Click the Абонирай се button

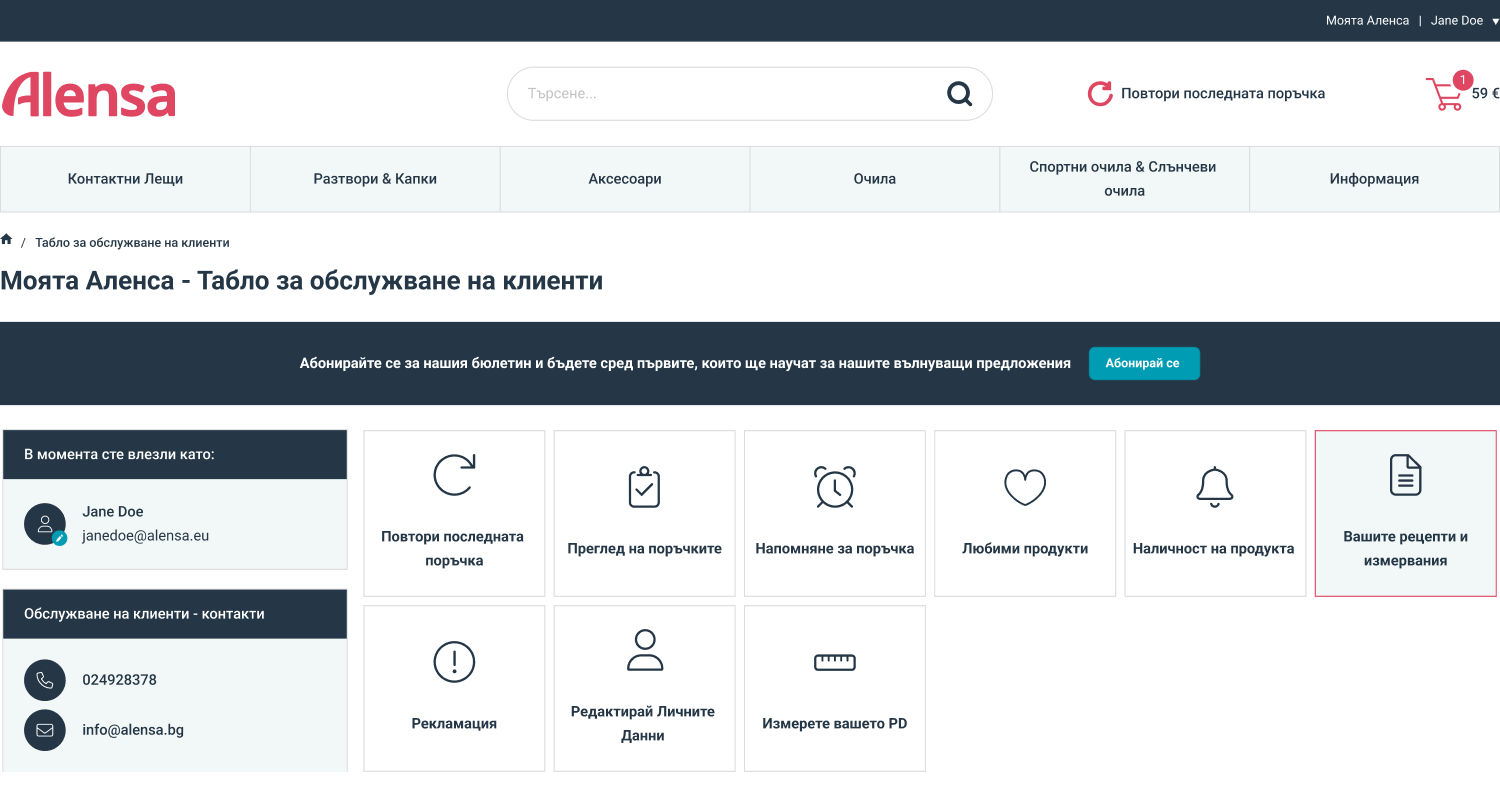tap(1144, 363)
